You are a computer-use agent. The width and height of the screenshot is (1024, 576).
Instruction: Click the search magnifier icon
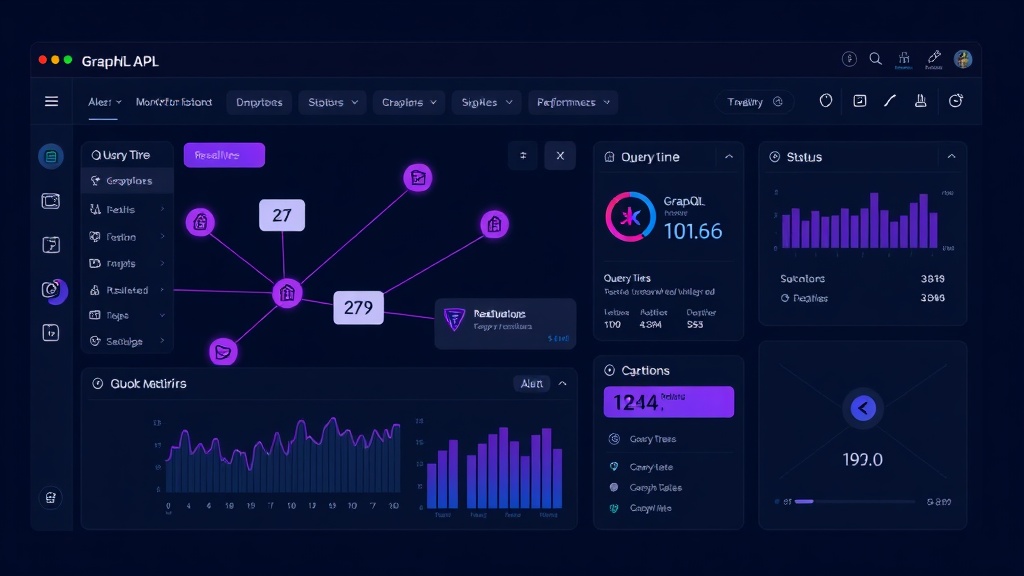click(x=875, y=59)
